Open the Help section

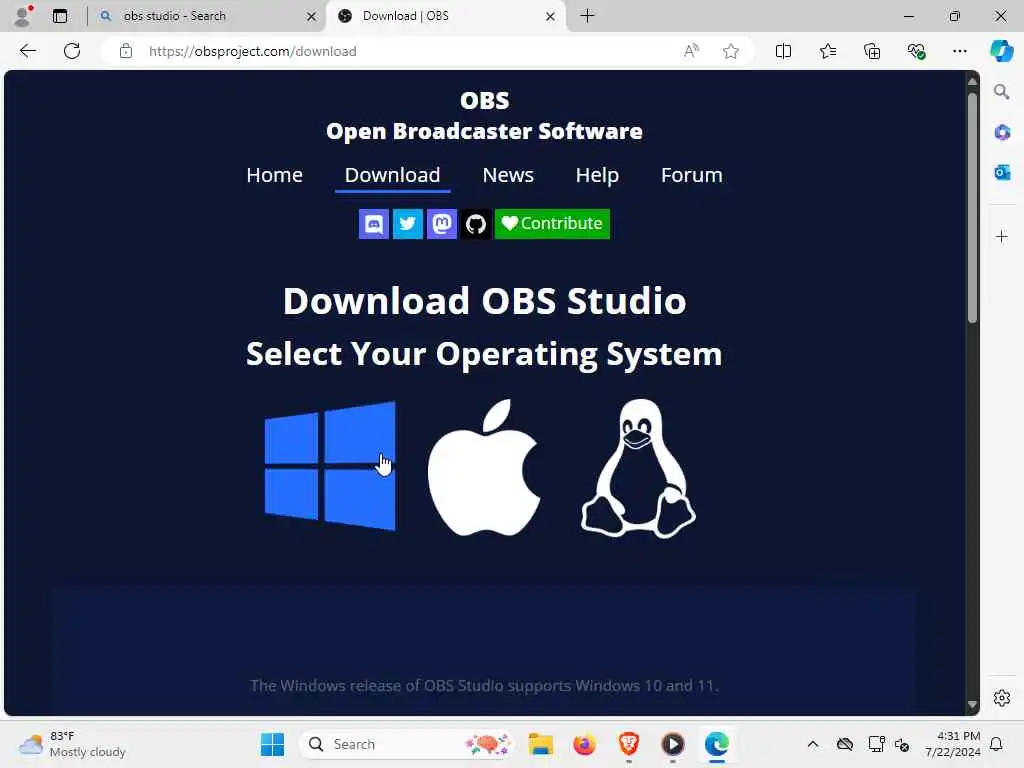tap(597, 175)
